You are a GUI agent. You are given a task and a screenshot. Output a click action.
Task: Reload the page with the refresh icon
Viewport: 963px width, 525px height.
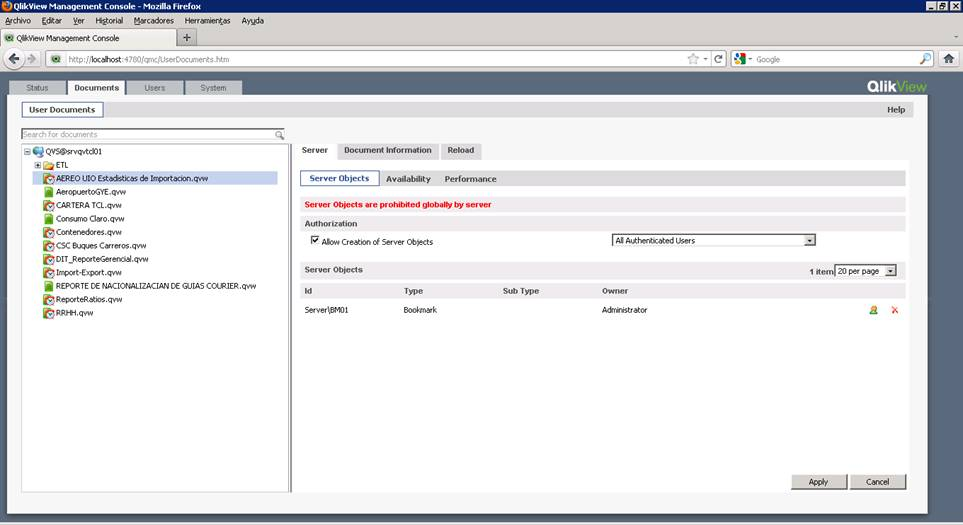click(718, 59)
